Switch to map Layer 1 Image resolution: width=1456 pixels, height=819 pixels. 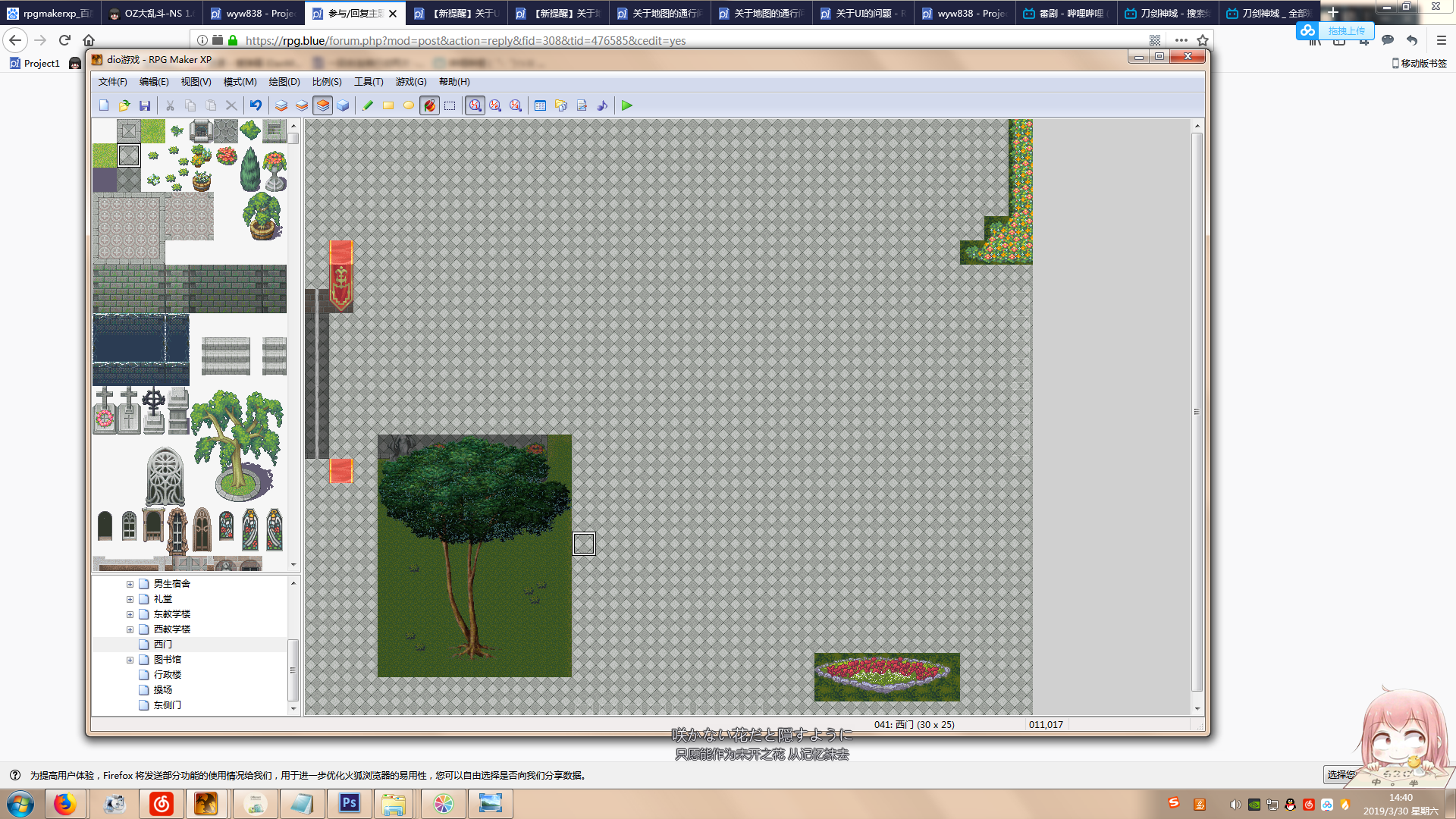click(281, 105)
